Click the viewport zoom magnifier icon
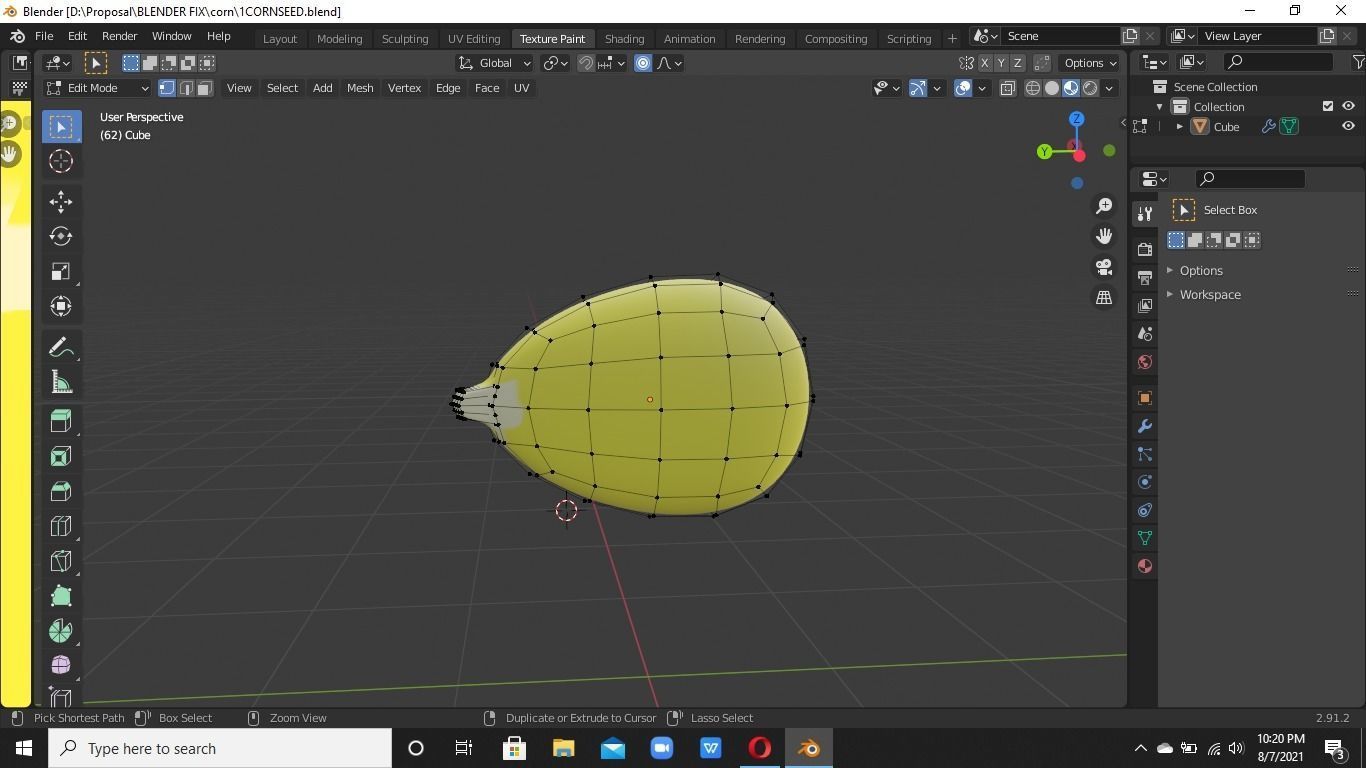The image size is (1366, 768). pos(1104,206)
